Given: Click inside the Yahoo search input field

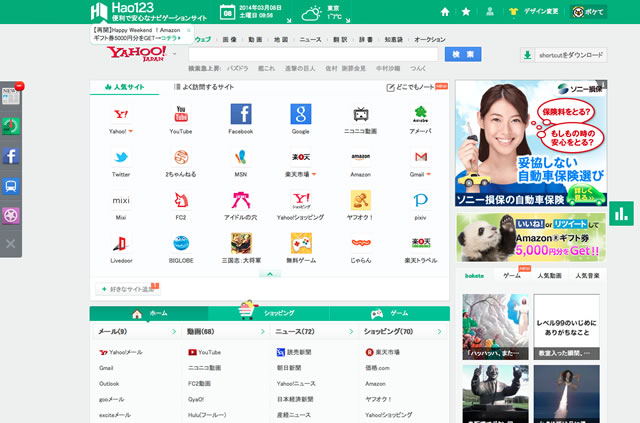Looking at the screenshot, I should [x=313, y=54].
